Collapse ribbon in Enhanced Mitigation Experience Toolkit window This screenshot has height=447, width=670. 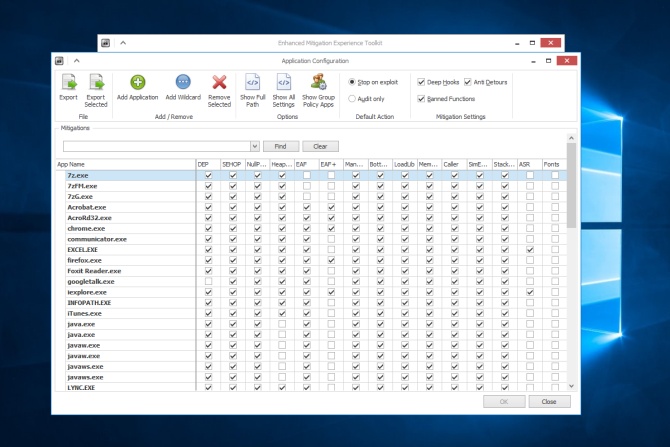[x=123, y=43]
